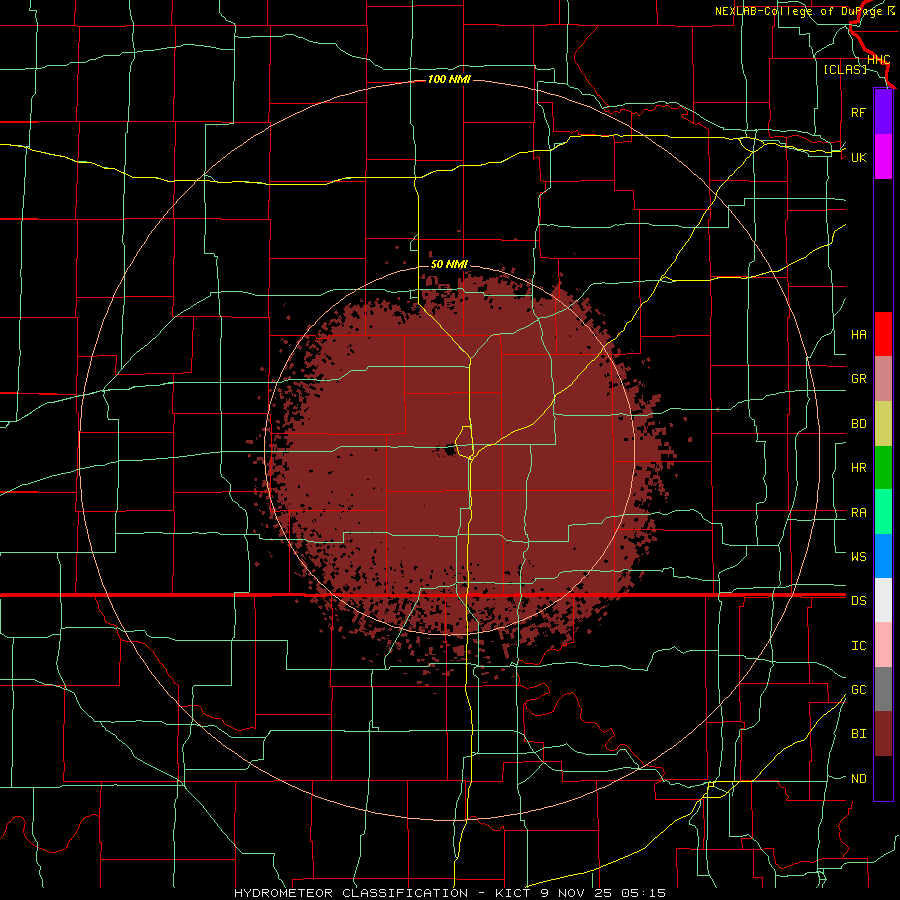Click the 100 NMI range ring label
The height and width of the screenshot is (900, 900).
point(449,79)
